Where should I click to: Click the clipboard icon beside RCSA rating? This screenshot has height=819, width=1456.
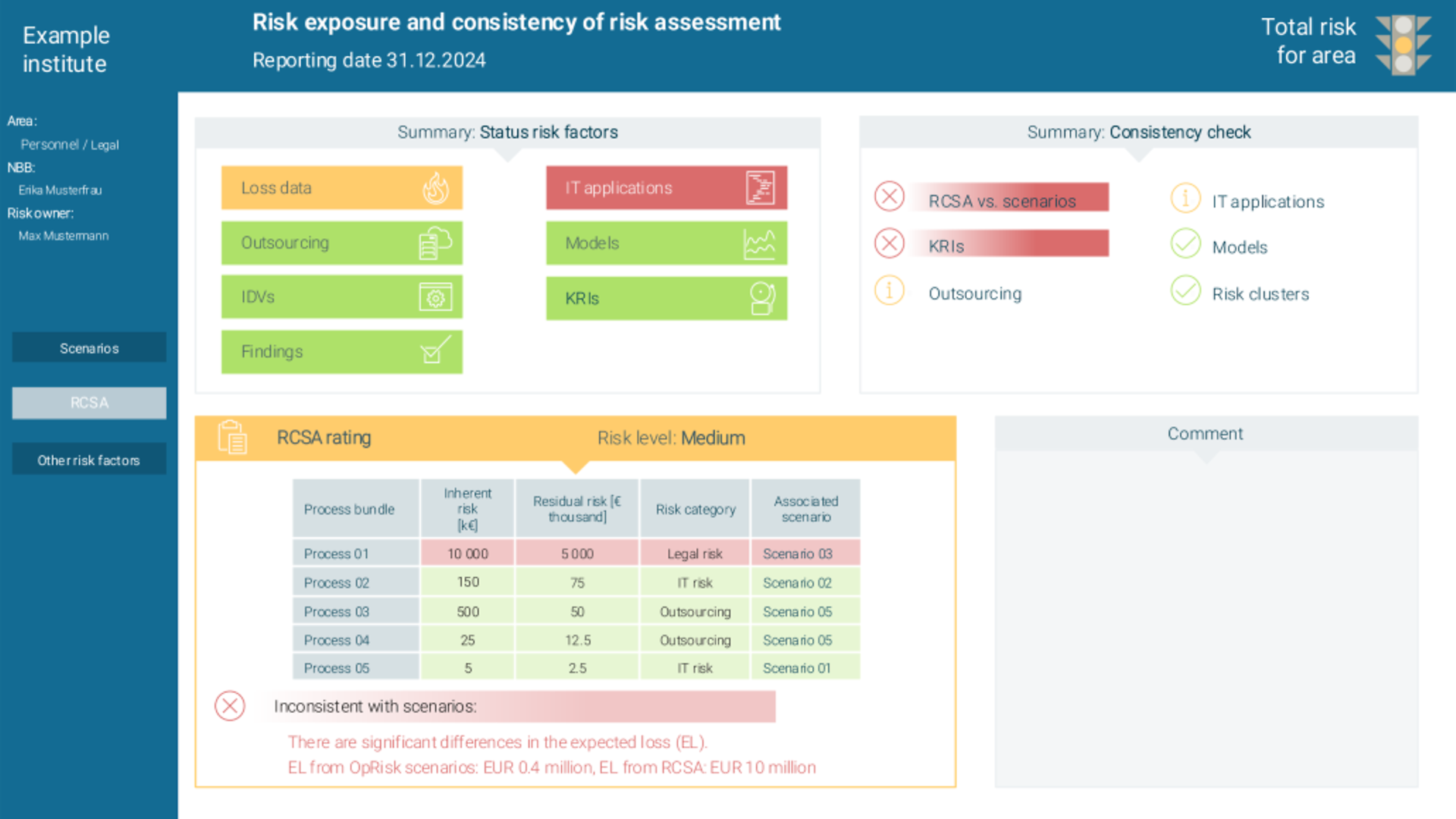[232, 438]
